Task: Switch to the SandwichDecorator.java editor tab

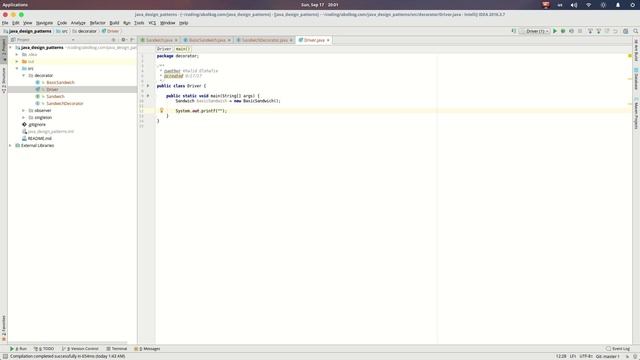Action: [x=264, y=40]
